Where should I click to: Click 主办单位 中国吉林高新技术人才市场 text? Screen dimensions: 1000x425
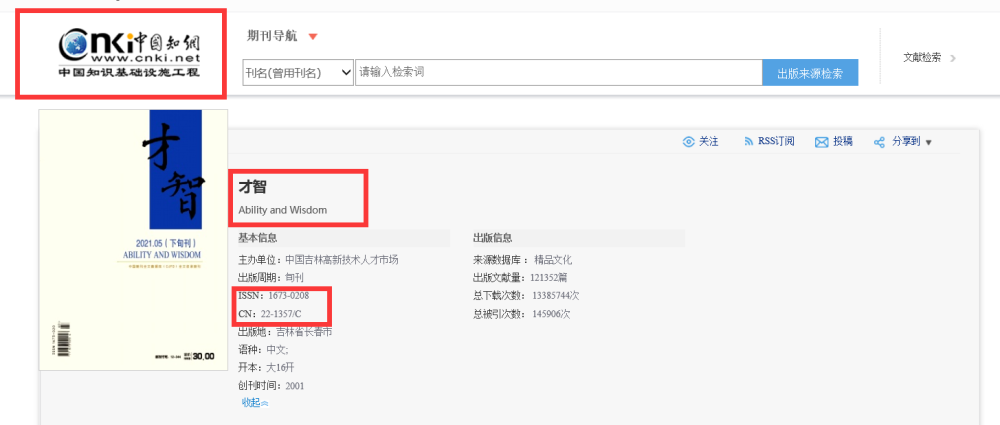click(x=318, y=260)
